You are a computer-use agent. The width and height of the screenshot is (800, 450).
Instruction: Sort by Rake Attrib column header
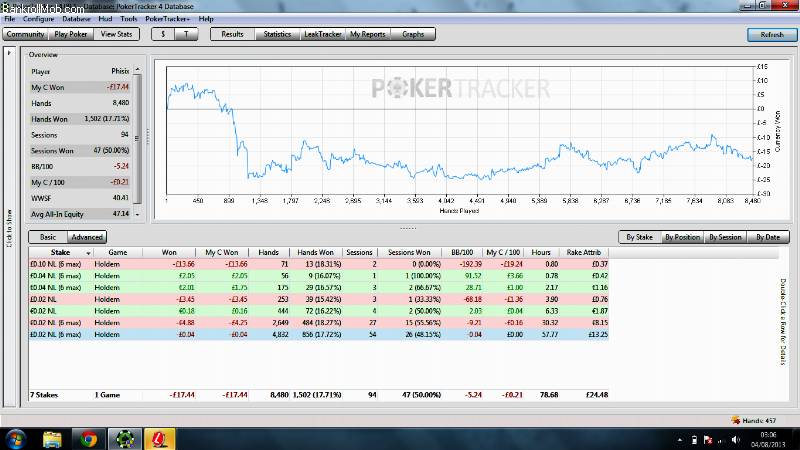pos(584,253)
